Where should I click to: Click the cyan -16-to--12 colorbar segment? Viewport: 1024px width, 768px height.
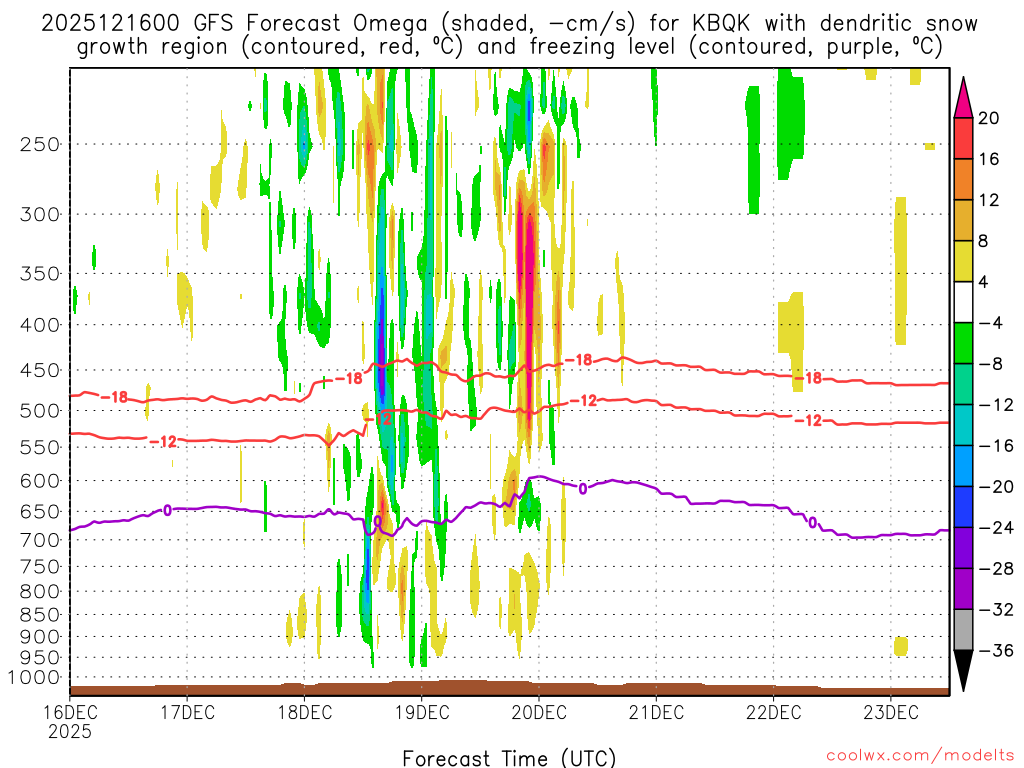(x=963, y=425)
